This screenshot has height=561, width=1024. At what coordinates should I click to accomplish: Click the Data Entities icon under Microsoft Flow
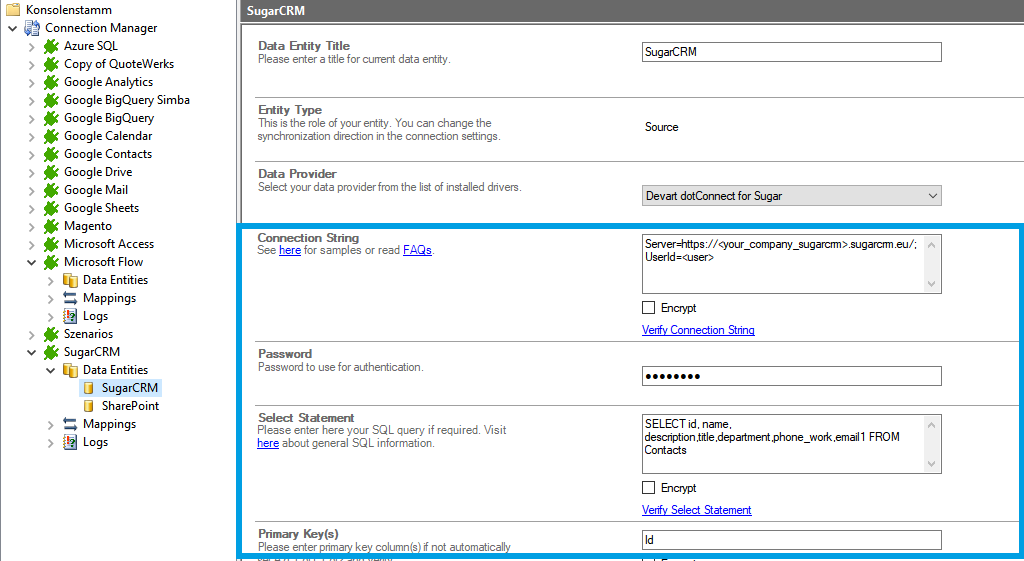(70, 280)
